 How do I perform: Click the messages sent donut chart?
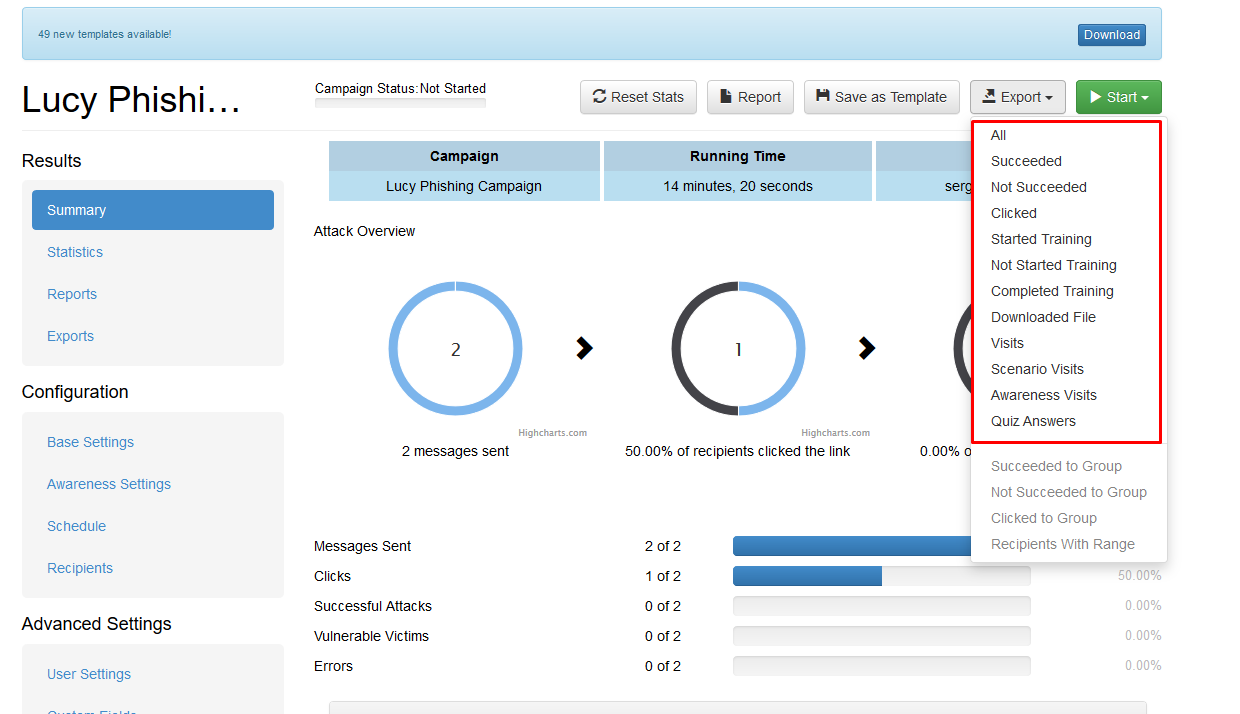455,349
